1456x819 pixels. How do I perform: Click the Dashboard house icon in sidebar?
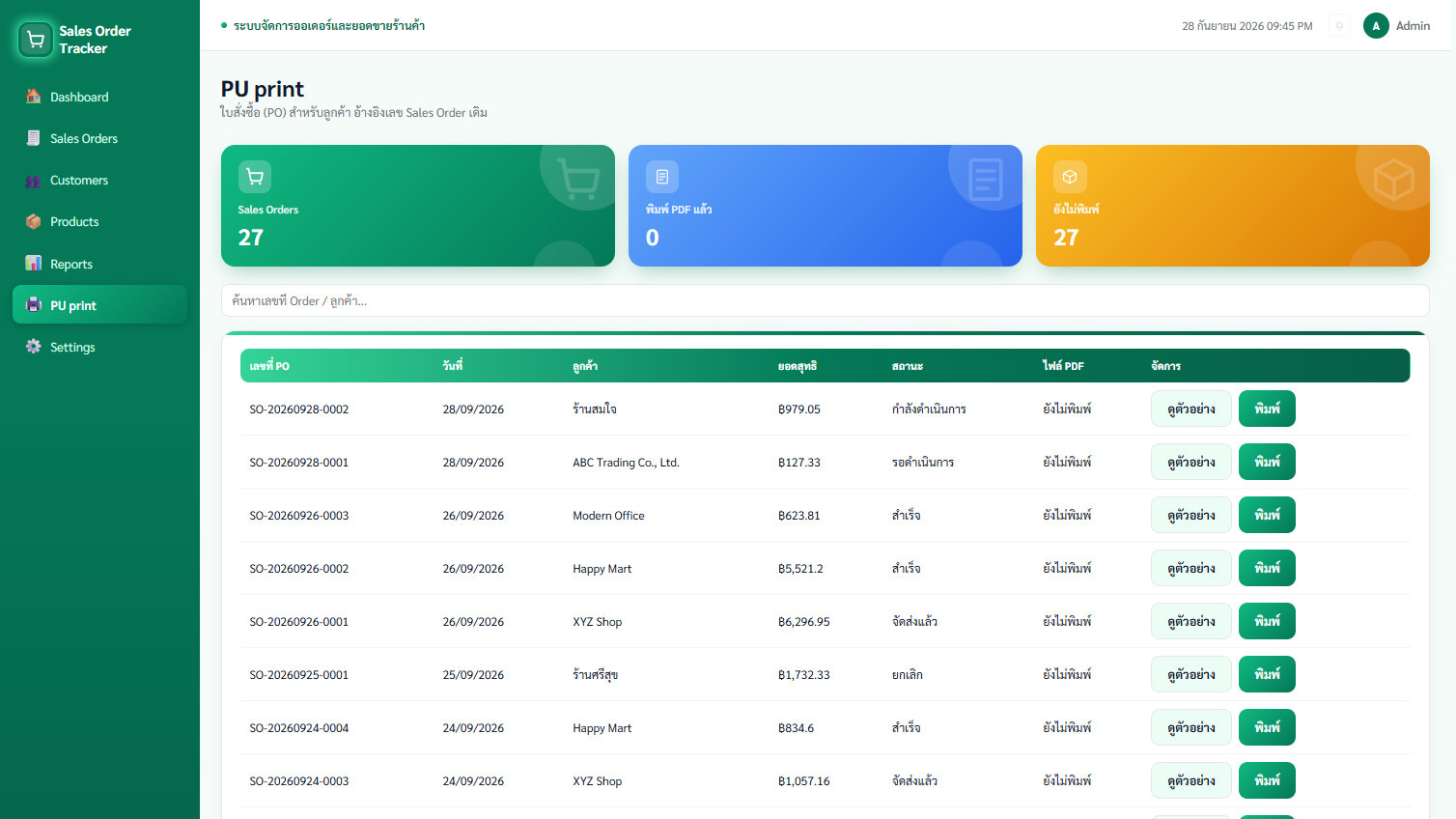click(x=34, y=97)
